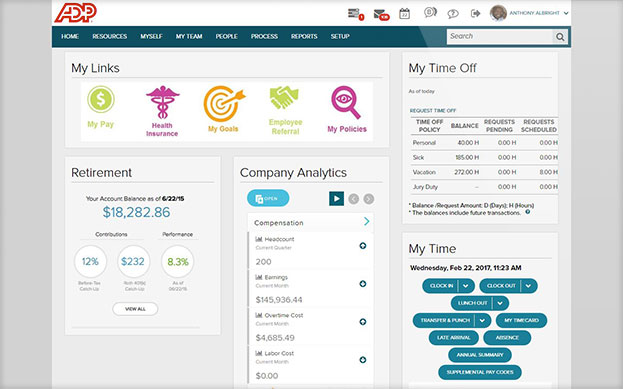The image size is (624, 389).
Task: Expand the Clock In dropdown arrow
Action: click(466, 286)
